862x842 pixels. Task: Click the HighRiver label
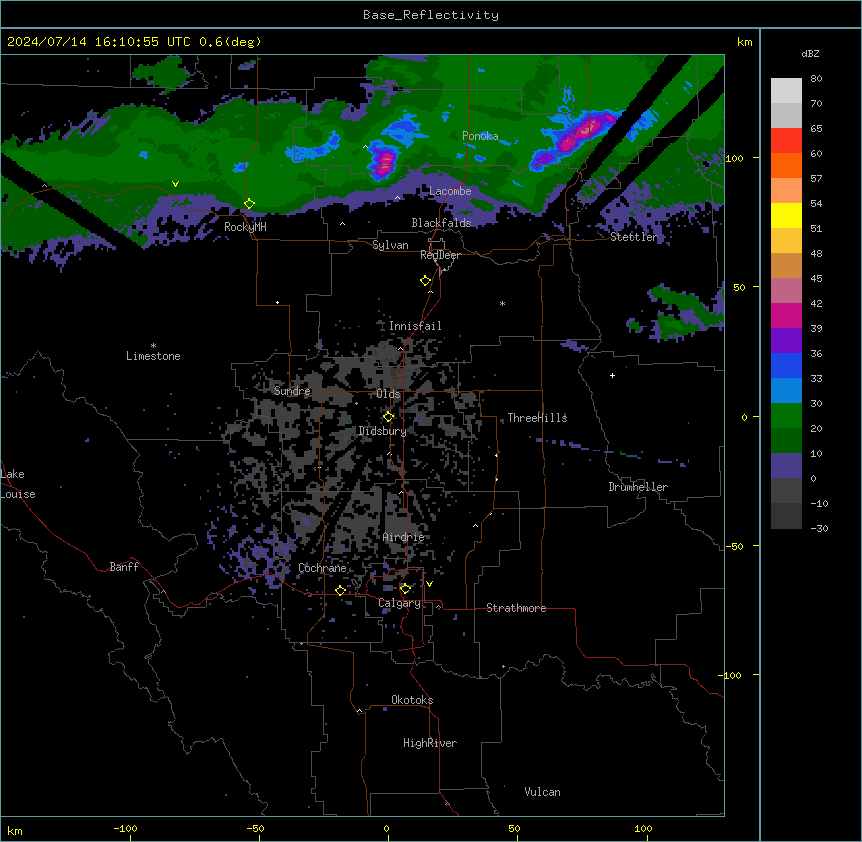coord(430,743)
